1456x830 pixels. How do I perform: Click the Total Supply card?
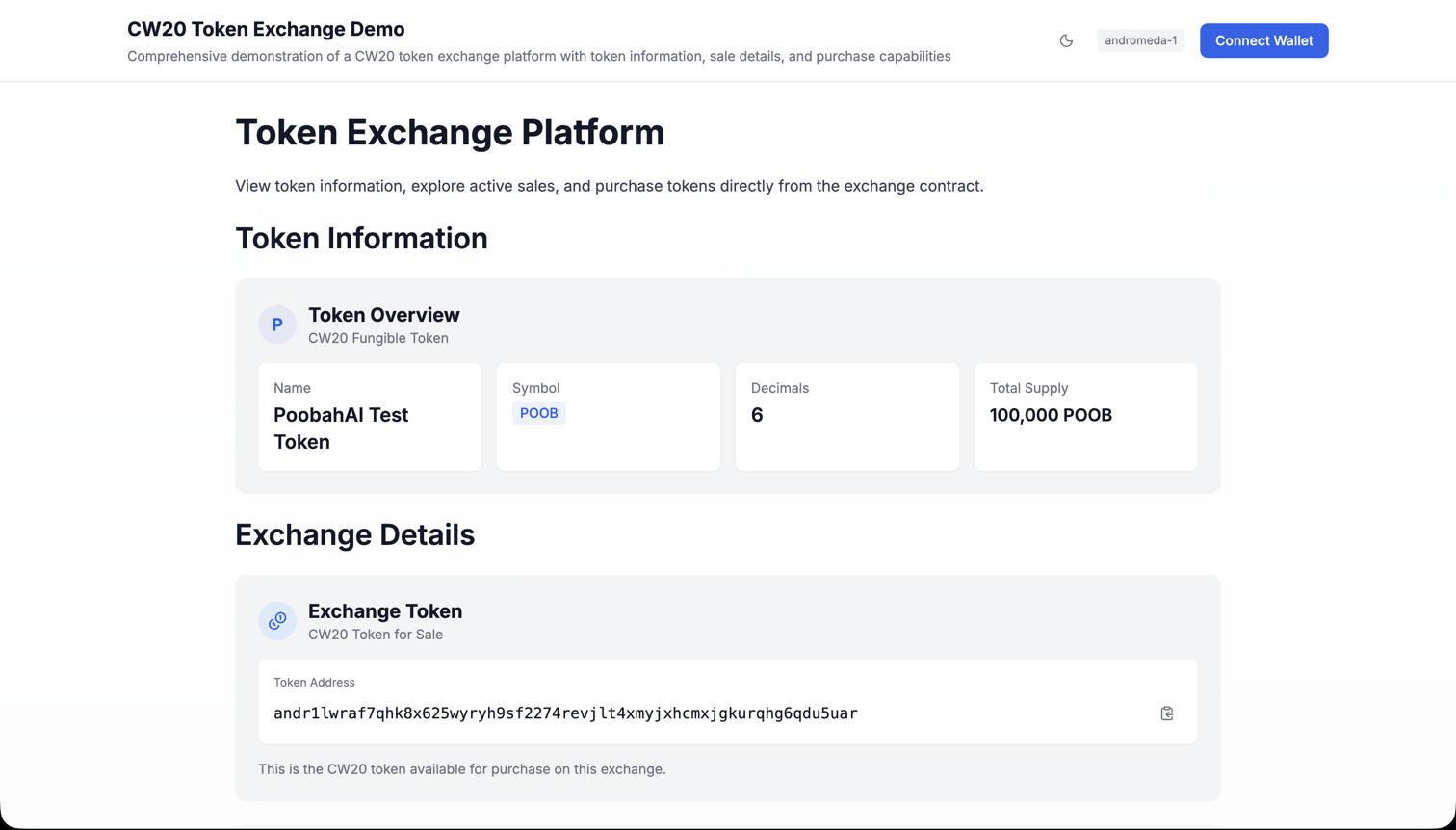click(1085, 416)
